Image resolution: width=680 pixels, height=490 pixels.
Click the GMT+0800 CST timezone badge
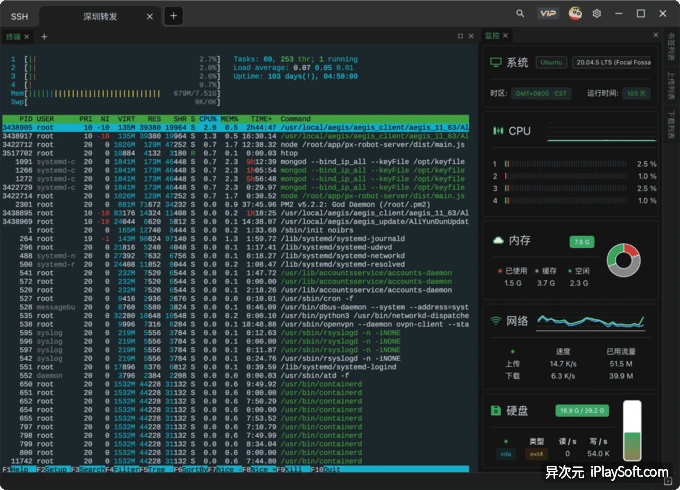tap(541, 93)
